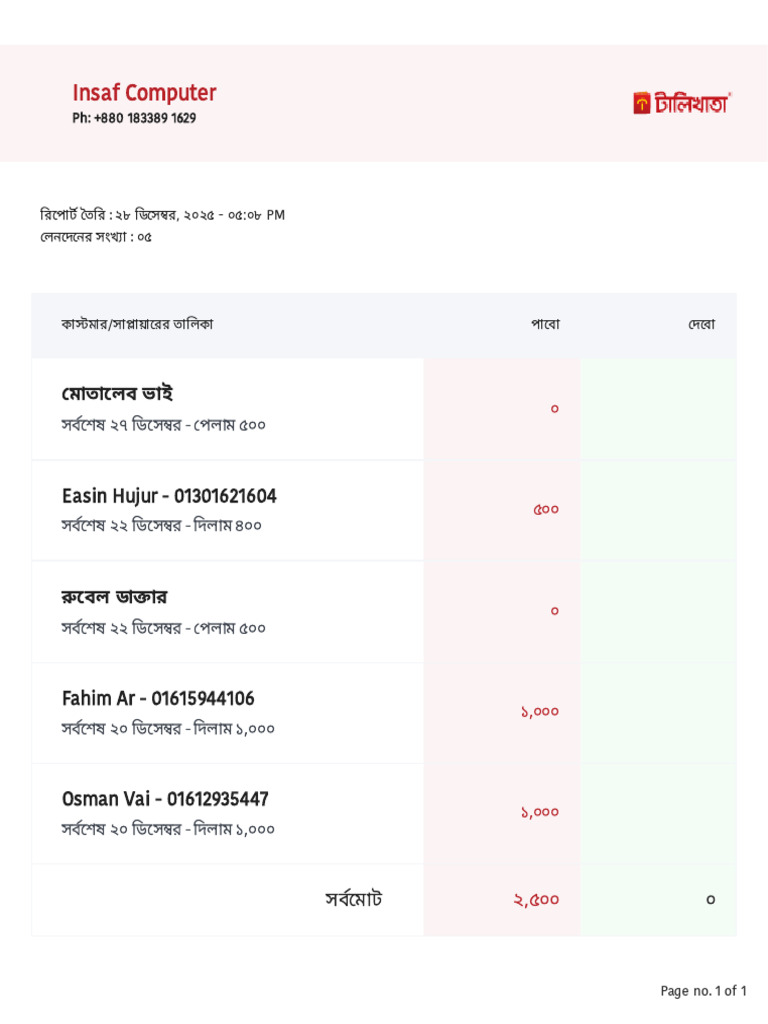Click the Insaf Computer business title
This screenshot has width=768, height=1024.
(144, 93)
